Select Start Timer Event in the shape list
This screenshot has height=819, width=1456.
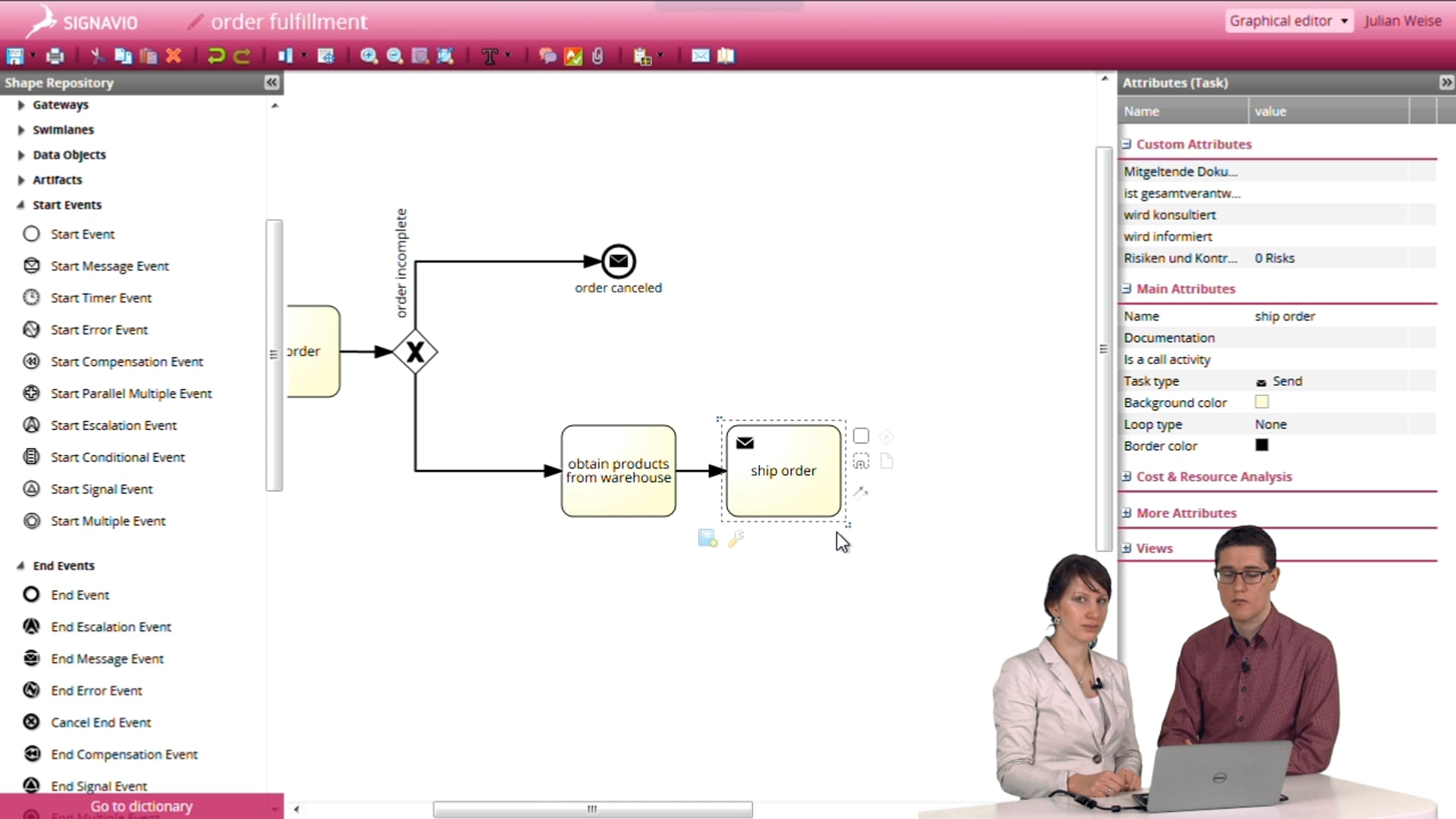coord(100,297)
